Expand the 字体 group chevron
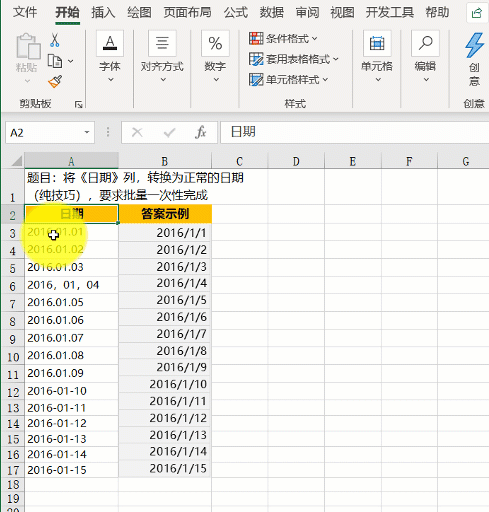 pos(111,80)
